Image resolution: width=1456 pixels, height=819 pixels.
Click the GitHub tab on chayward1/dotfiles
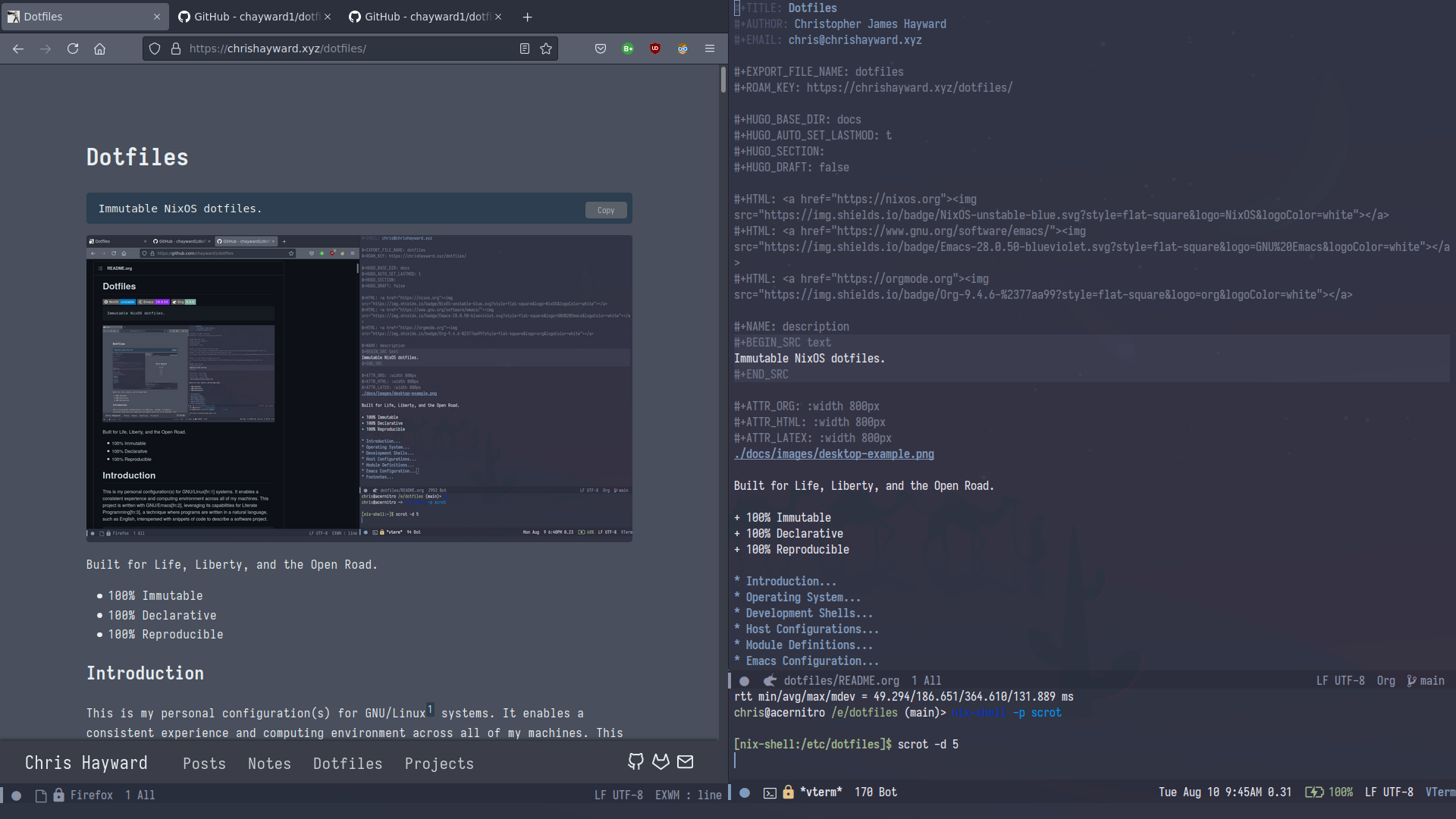[253, 16]
